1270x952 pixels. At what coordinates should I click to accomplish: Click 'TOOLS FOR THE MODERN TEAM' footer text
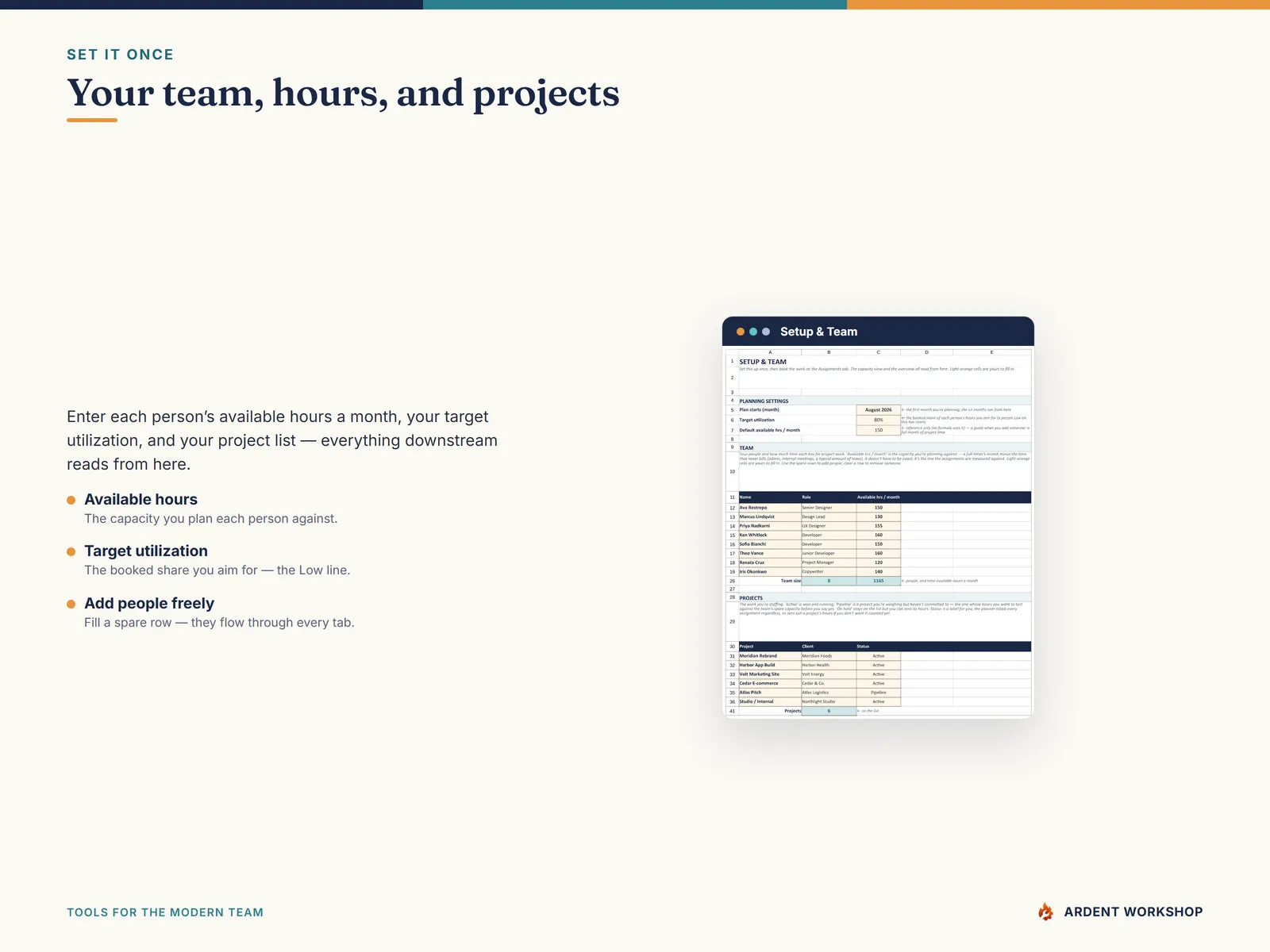165,912
